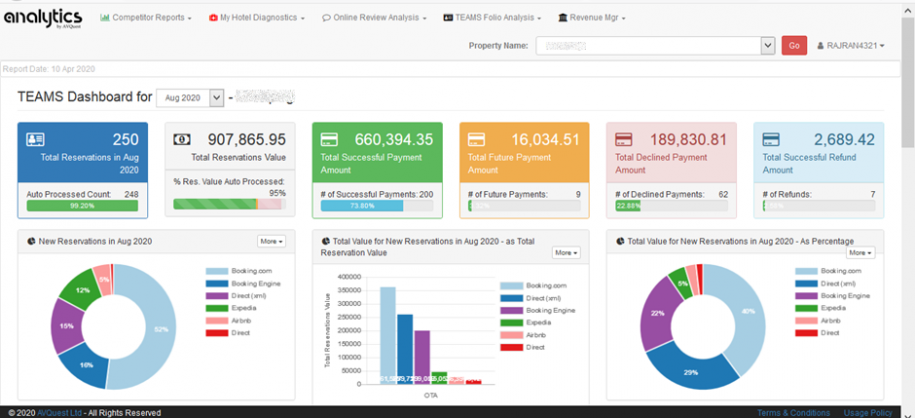Click the ID card icon on Total Reservations tile
Image resolution: width=915 pixels, height=418 pixels.
click(37, 139)
